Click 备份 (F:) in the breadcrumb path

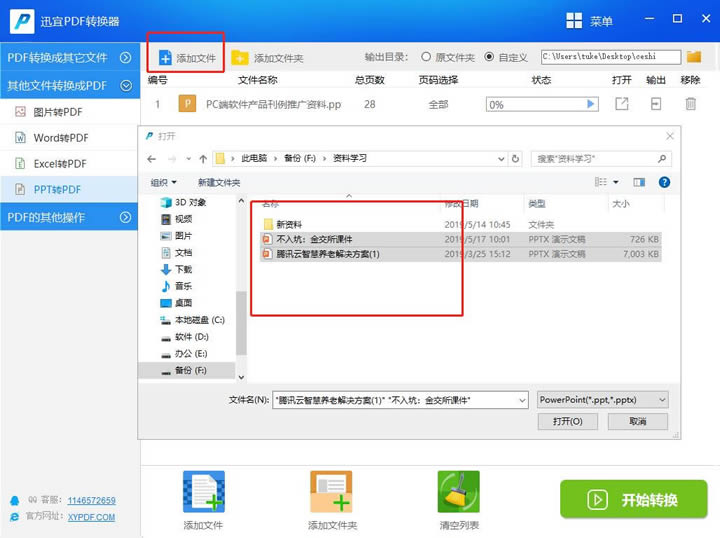[x=300, y=158]
